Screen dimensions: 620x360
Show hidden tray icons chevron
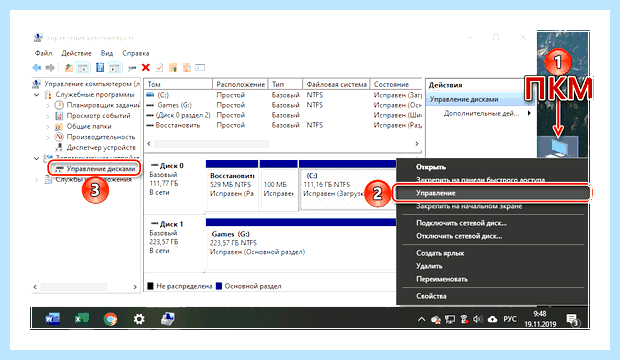pos(421,319)
